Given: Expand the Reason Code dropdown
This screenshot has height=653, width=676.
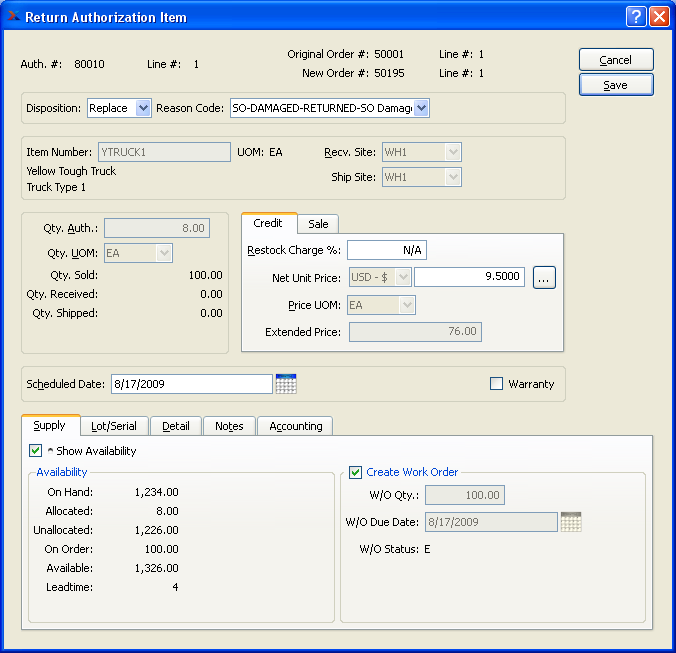Looking at the screenshot, I should pos(421,108).
